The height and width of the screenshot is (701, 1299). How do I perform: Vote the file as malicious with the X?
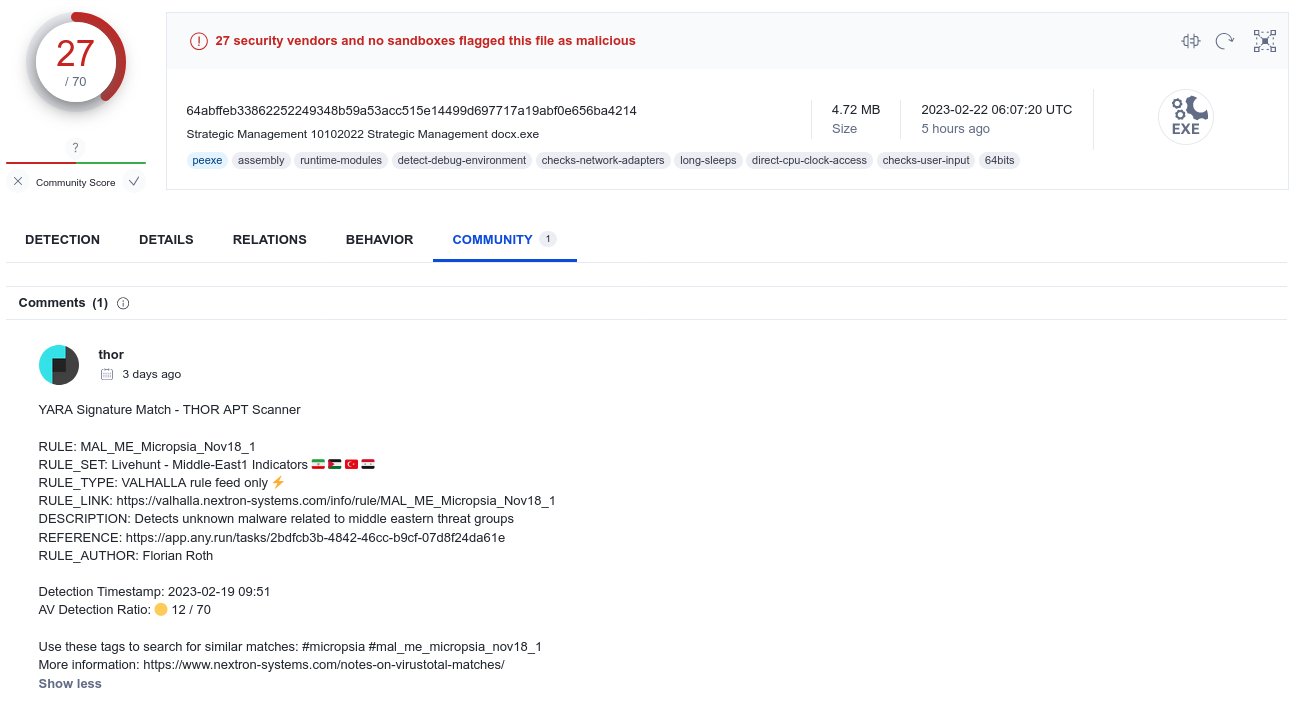pos(16,182)
